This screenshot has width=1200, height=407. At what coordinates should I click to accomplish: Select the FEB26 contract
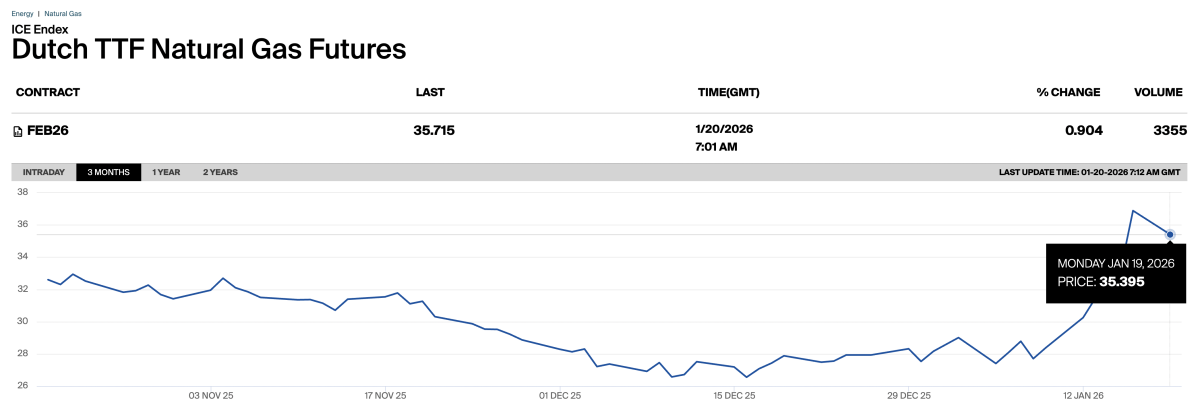47,131
